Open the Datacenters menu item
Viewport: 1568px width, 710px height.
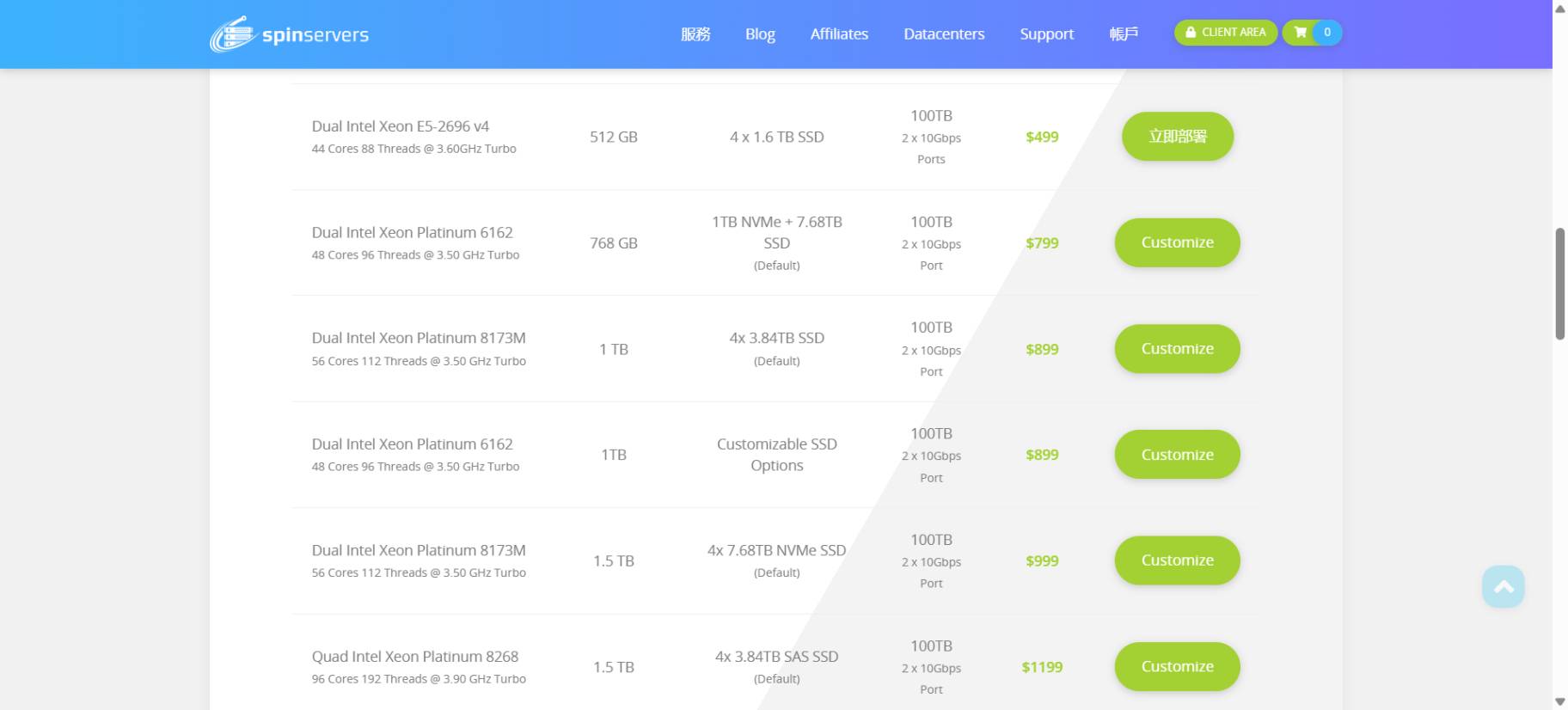[x=944, y=34]
